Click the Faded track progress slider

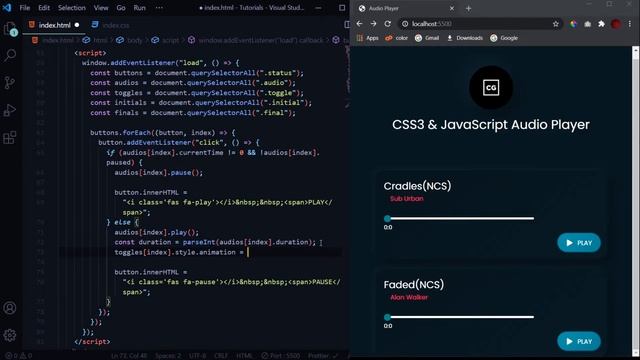tap(459, 317)
